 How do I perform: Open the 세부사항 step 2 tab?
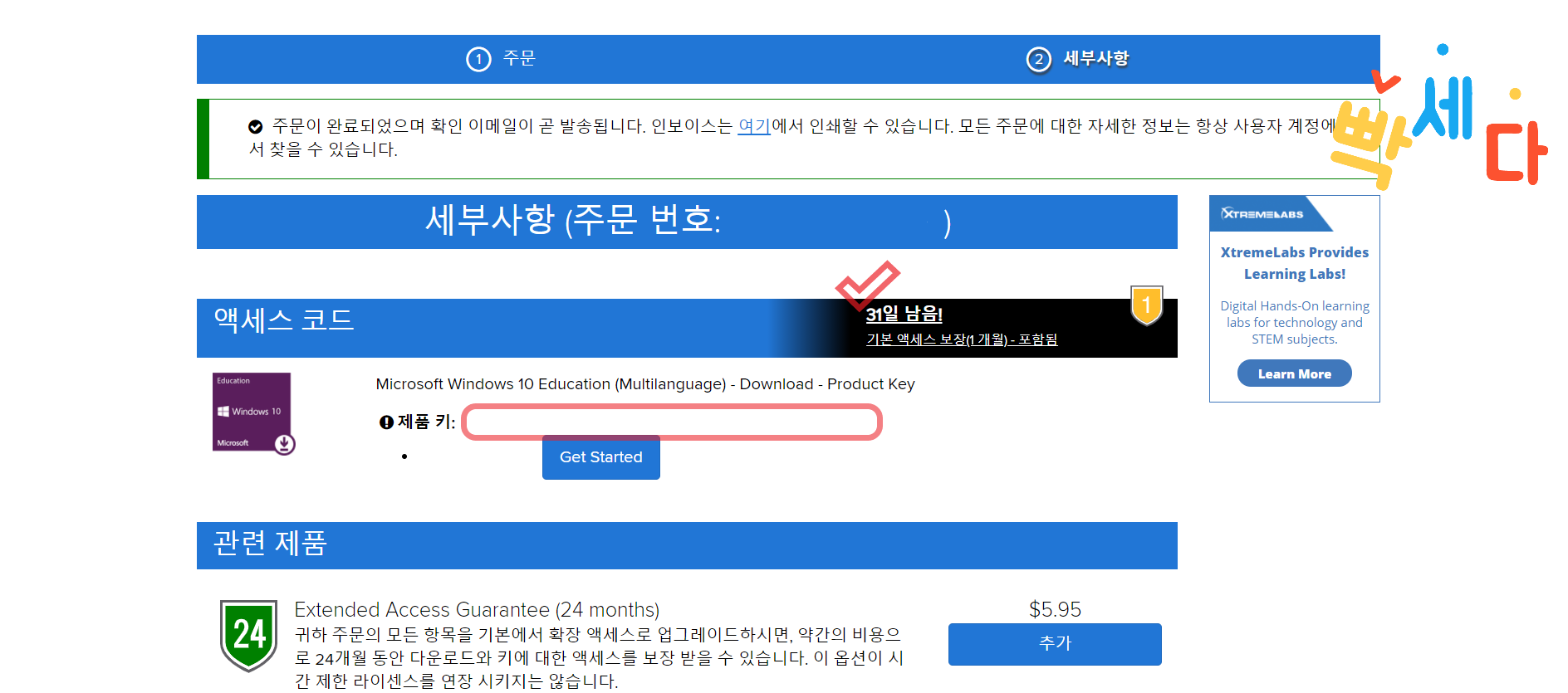[1078, 59]
